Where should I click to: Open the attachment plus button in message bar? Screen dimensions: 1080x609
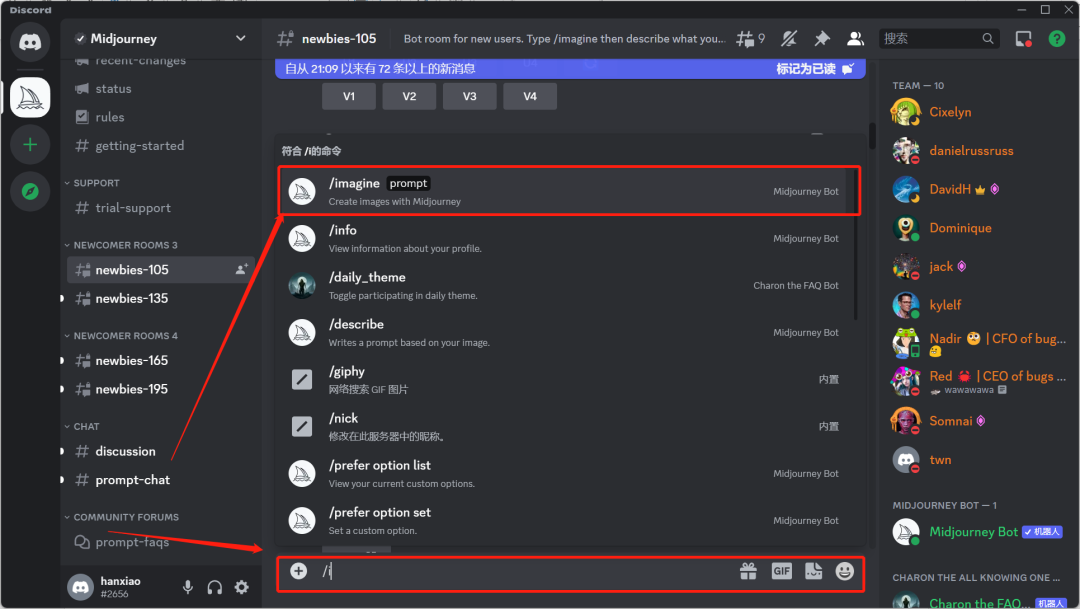pyautogui.click(x=298, y=571)
